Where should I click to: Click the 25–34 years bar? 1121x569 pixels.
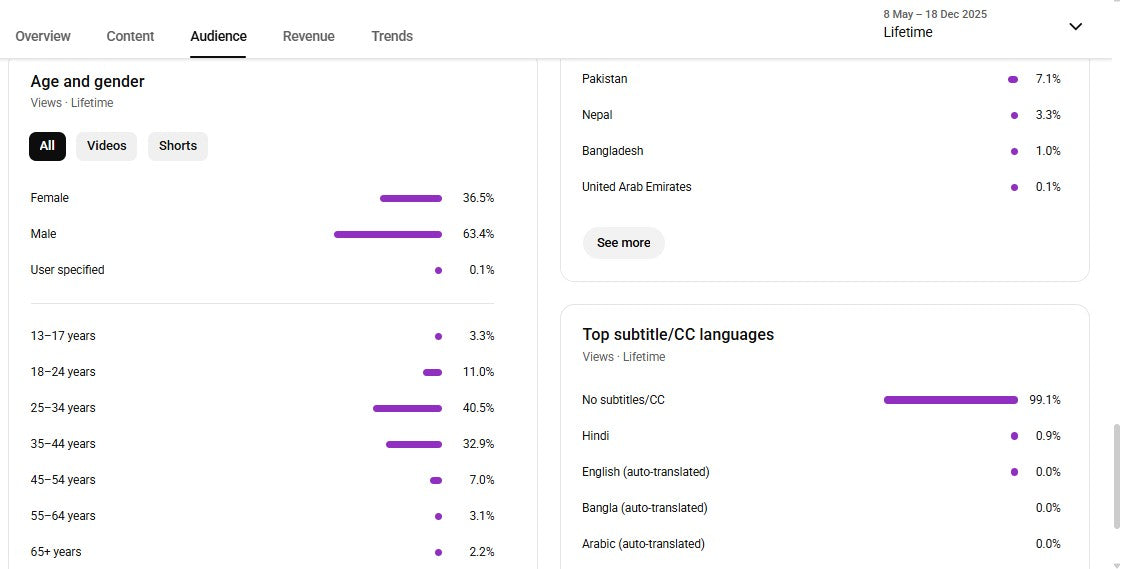click(407, 408)
